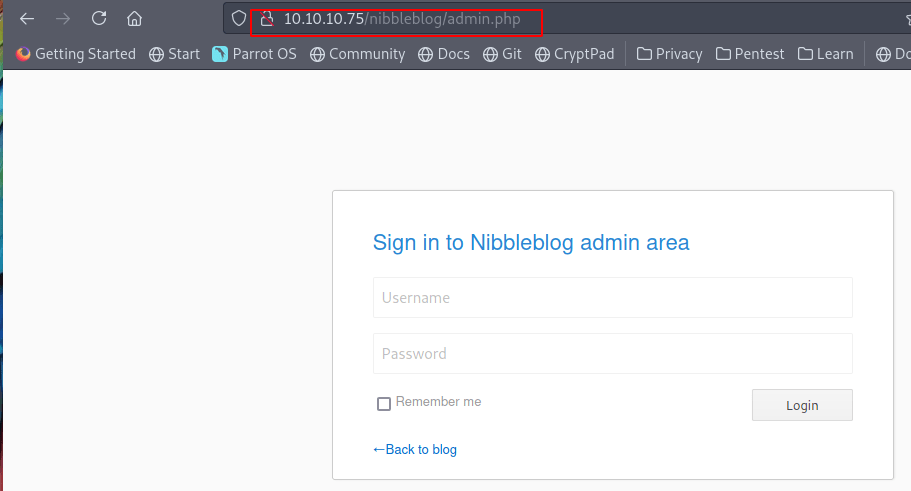Click the shield tracking protection icon
The width and height of the screenshot is (911, 491).
(239, 19)
